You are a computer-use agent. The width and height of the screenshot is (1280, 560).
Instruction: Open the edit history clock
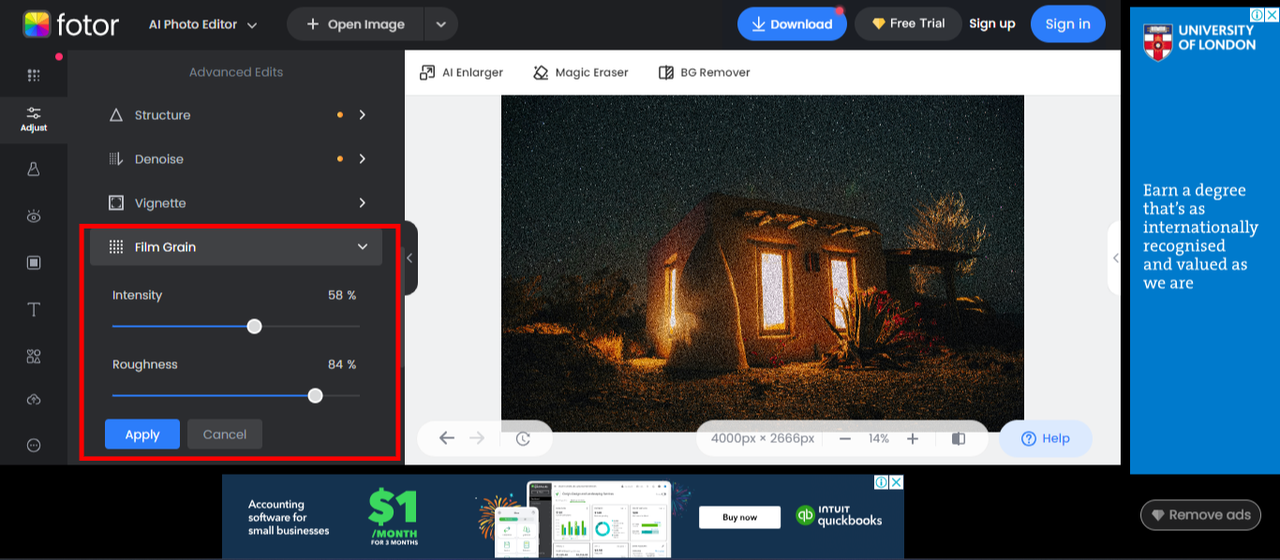[523, 438]
